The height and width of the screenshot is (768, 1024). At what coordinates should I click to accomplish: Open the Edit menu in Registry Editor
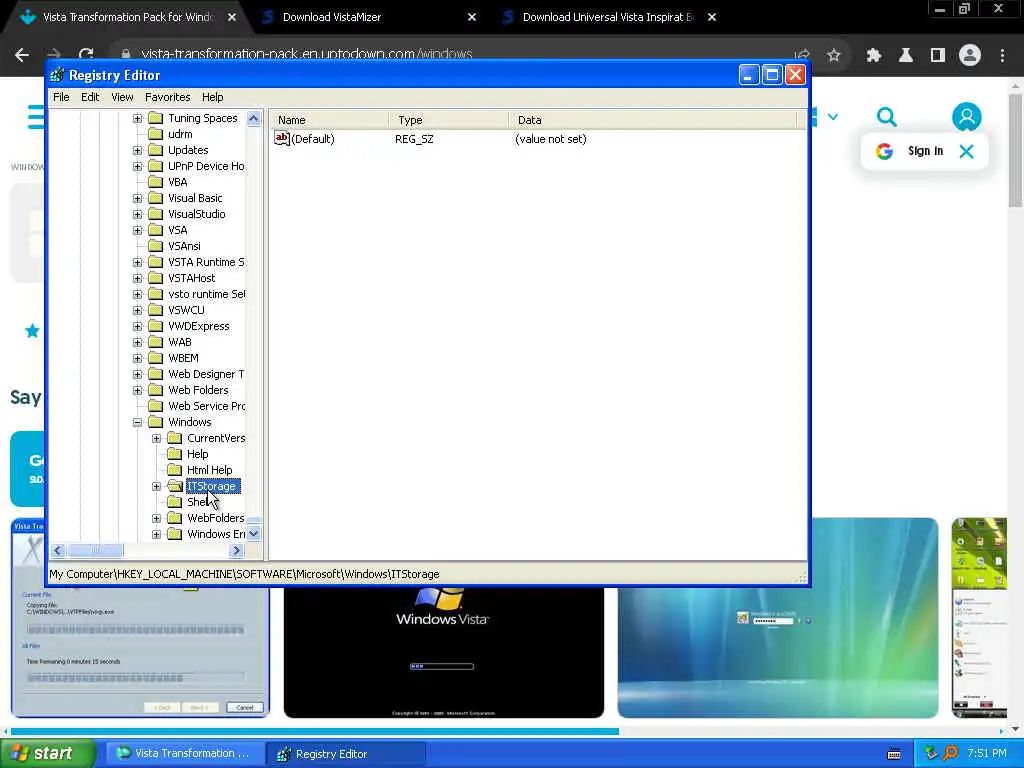click(90, 97)
